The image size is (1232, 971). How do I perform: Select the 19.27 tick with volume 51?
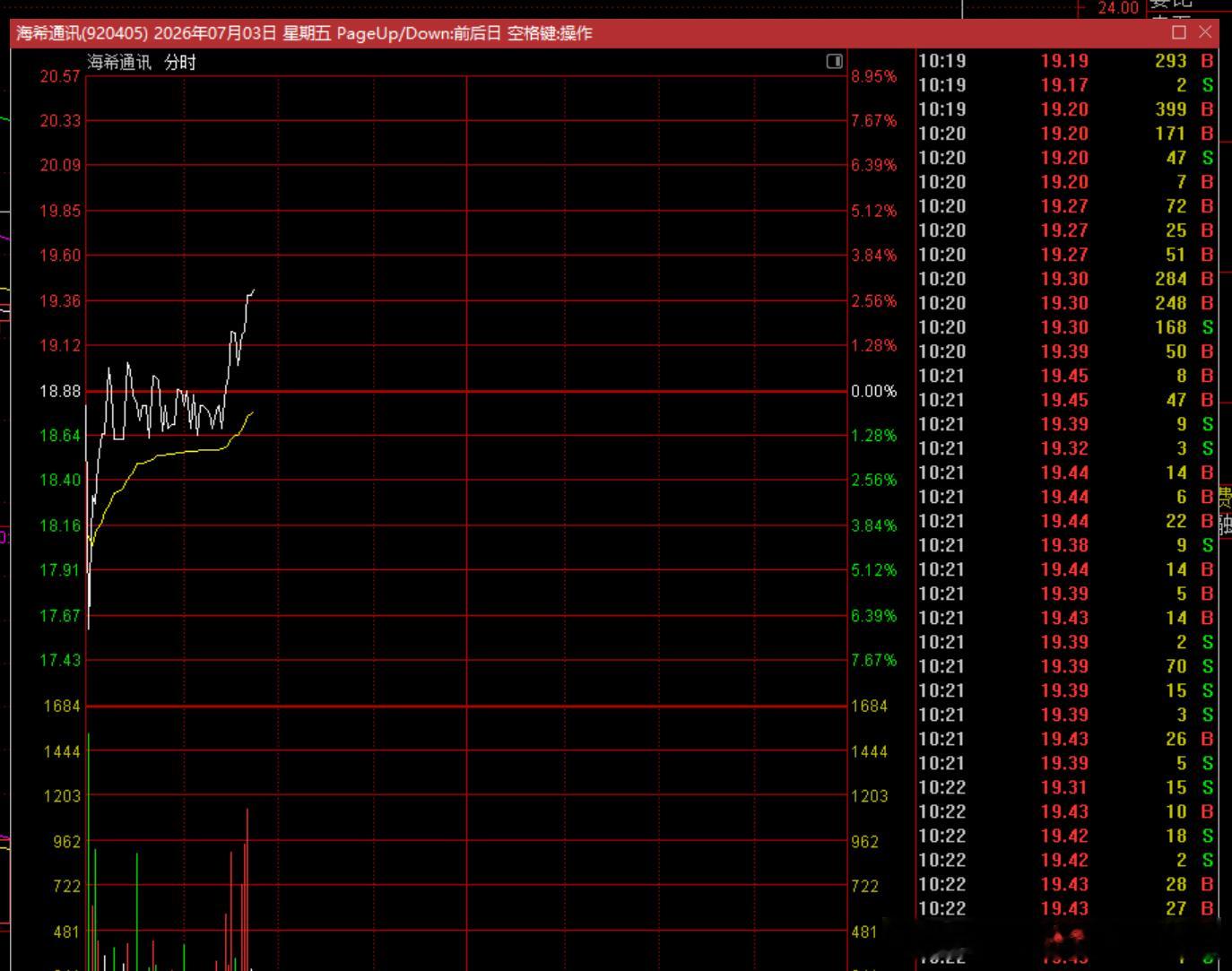click(1066, 255)
